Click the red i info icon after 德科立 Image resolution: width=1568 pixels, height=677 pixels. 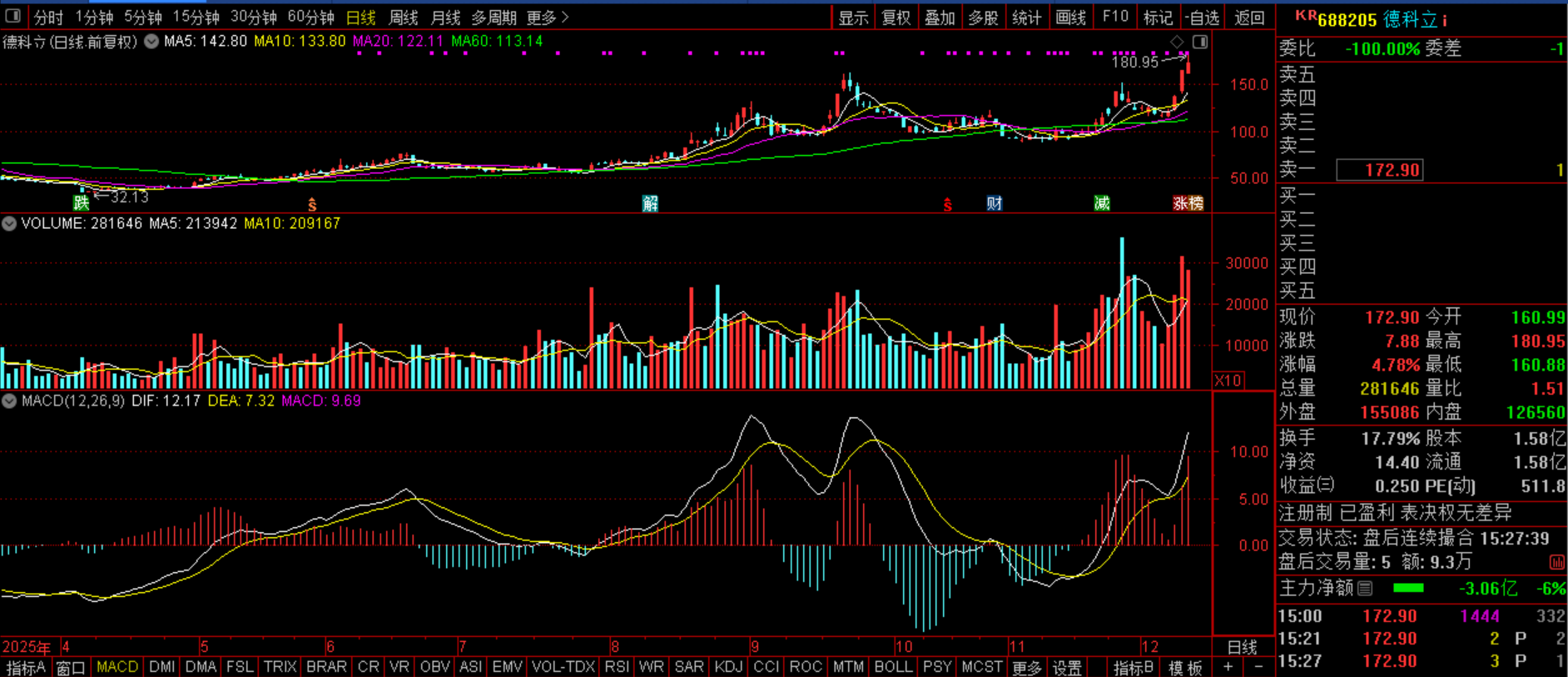click(x=1444, y=20)
